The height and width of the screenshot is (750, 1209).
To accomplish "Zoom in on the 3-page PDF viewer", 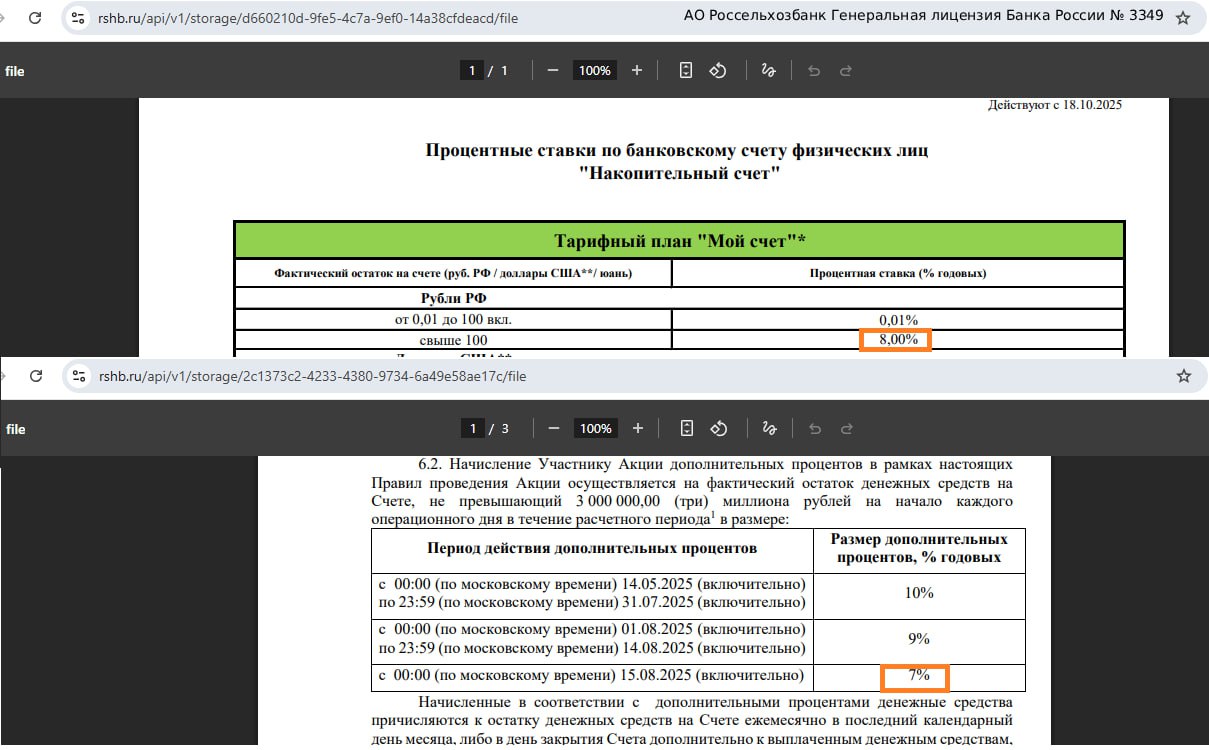I will pos(638,428).
